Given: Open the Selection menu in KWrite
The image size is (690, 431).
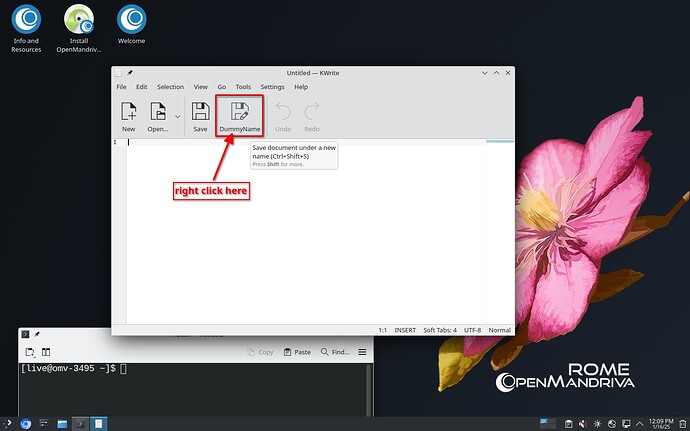Looking at the screenshot, I should pos(170,87).
